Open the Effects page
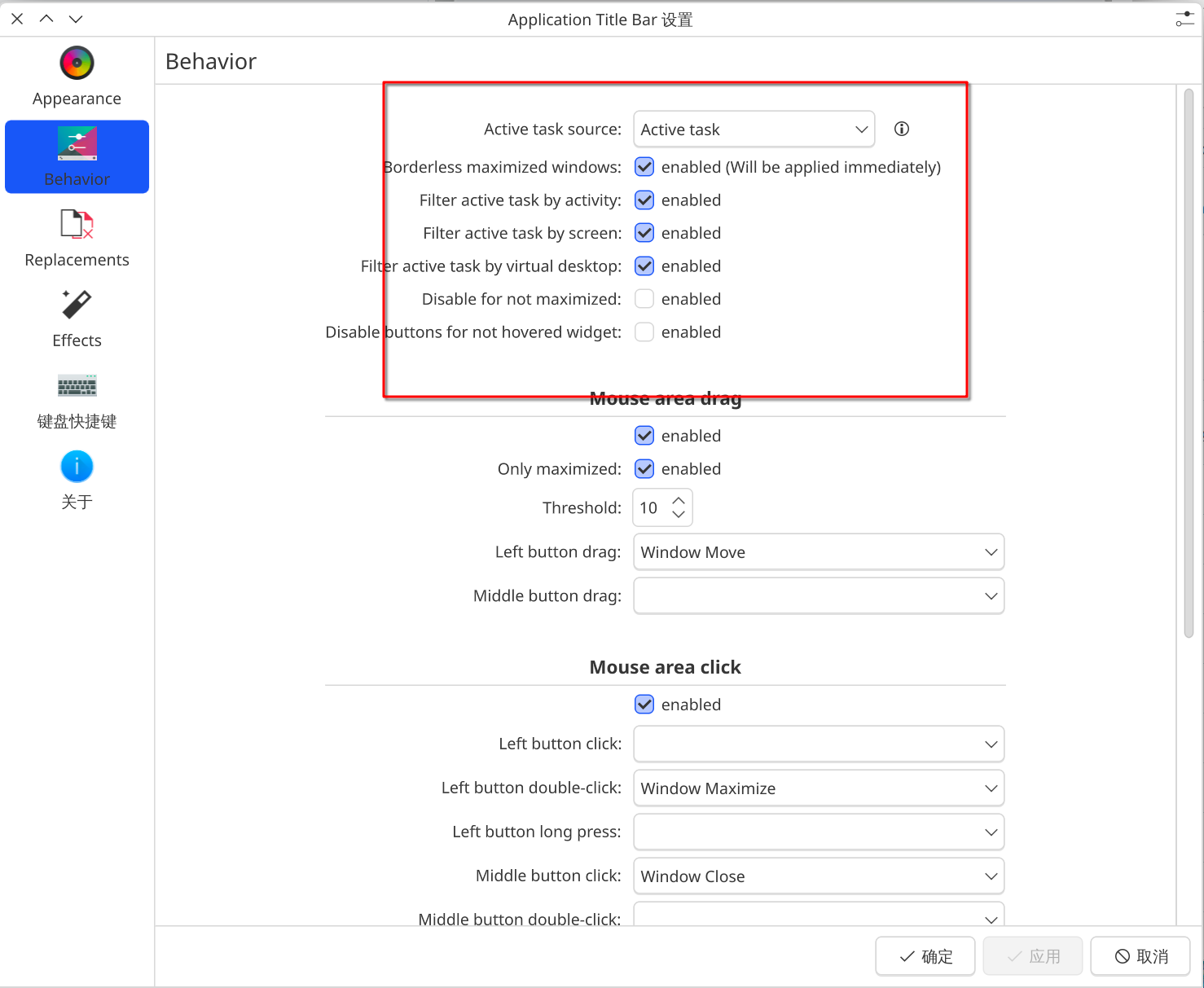Image resolution: width=1204 pixels, height=988 pixels. point(77,318)
